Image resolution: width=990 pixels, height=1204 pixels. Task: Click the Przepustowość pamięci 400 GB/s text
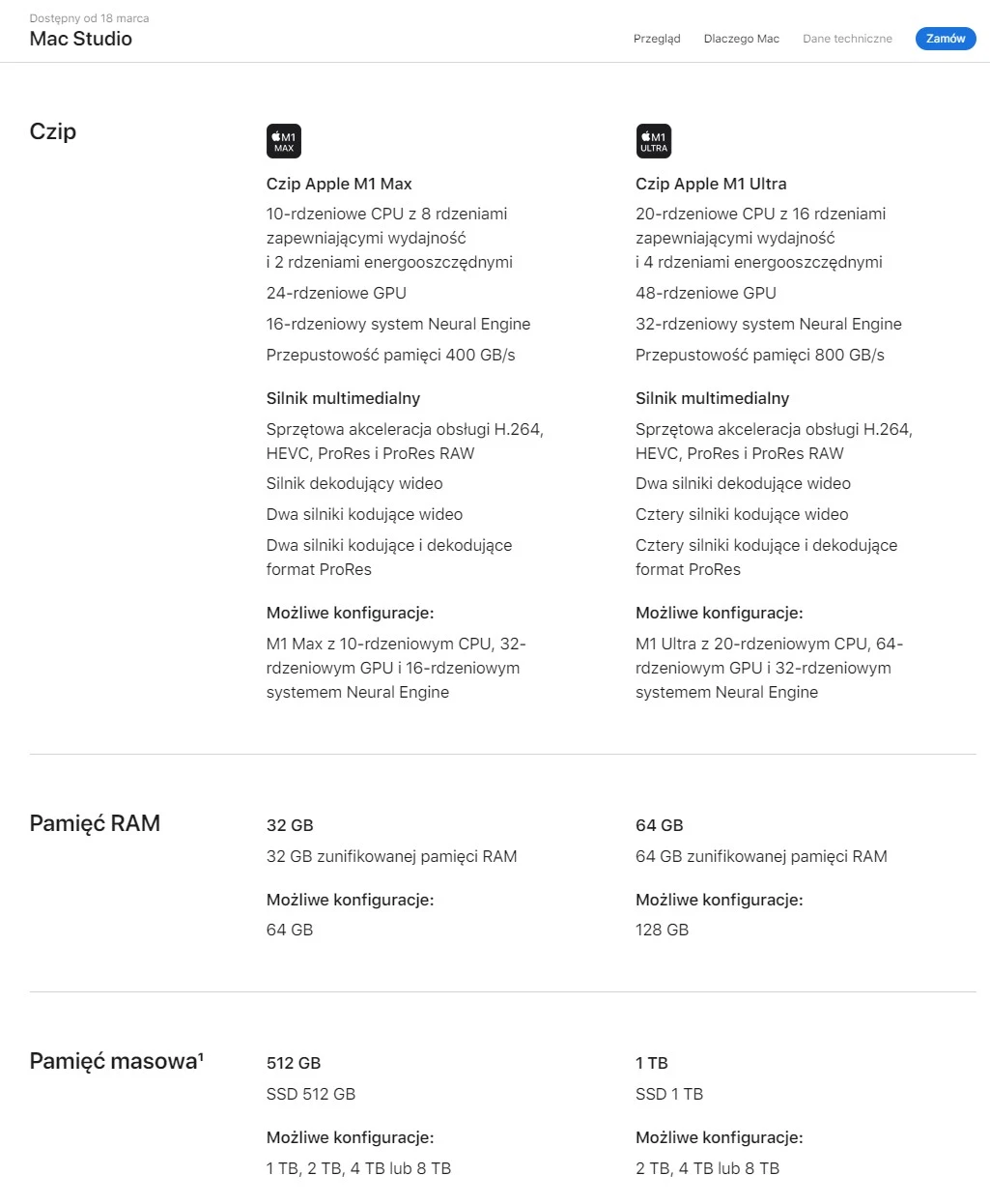[390, 355]
